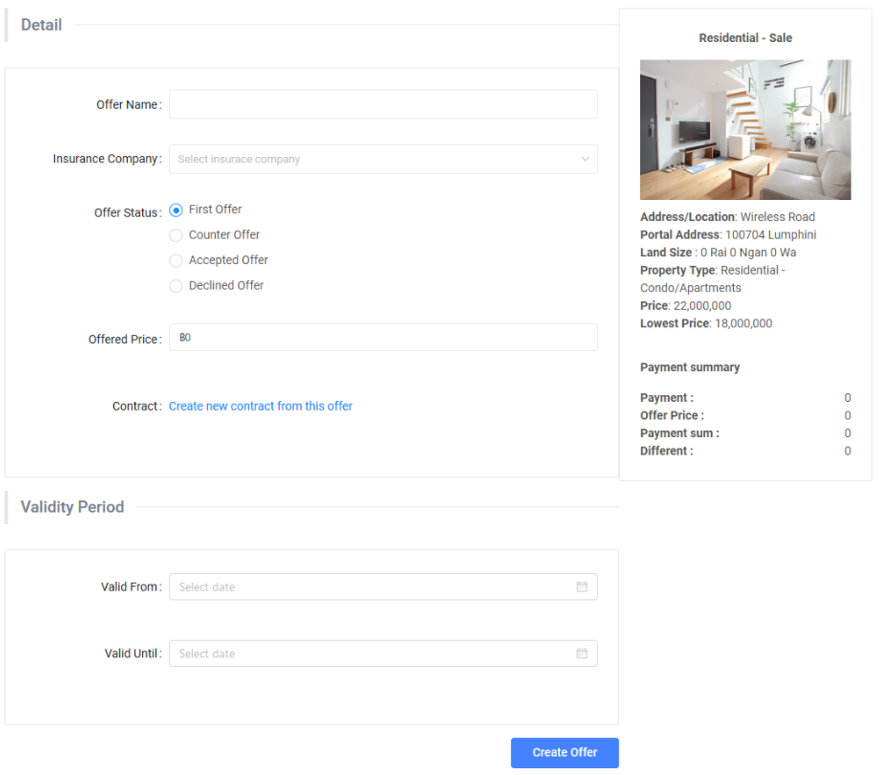Screen dimensions: 880x775
Task: Click the Validity Period section heading
Action: tap(72, 507)
